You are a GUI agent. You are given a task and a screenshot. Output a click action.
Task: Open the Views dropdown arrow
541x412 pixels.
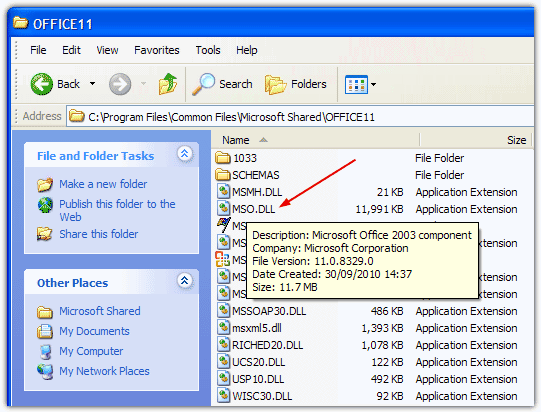[x=373, y=84]
